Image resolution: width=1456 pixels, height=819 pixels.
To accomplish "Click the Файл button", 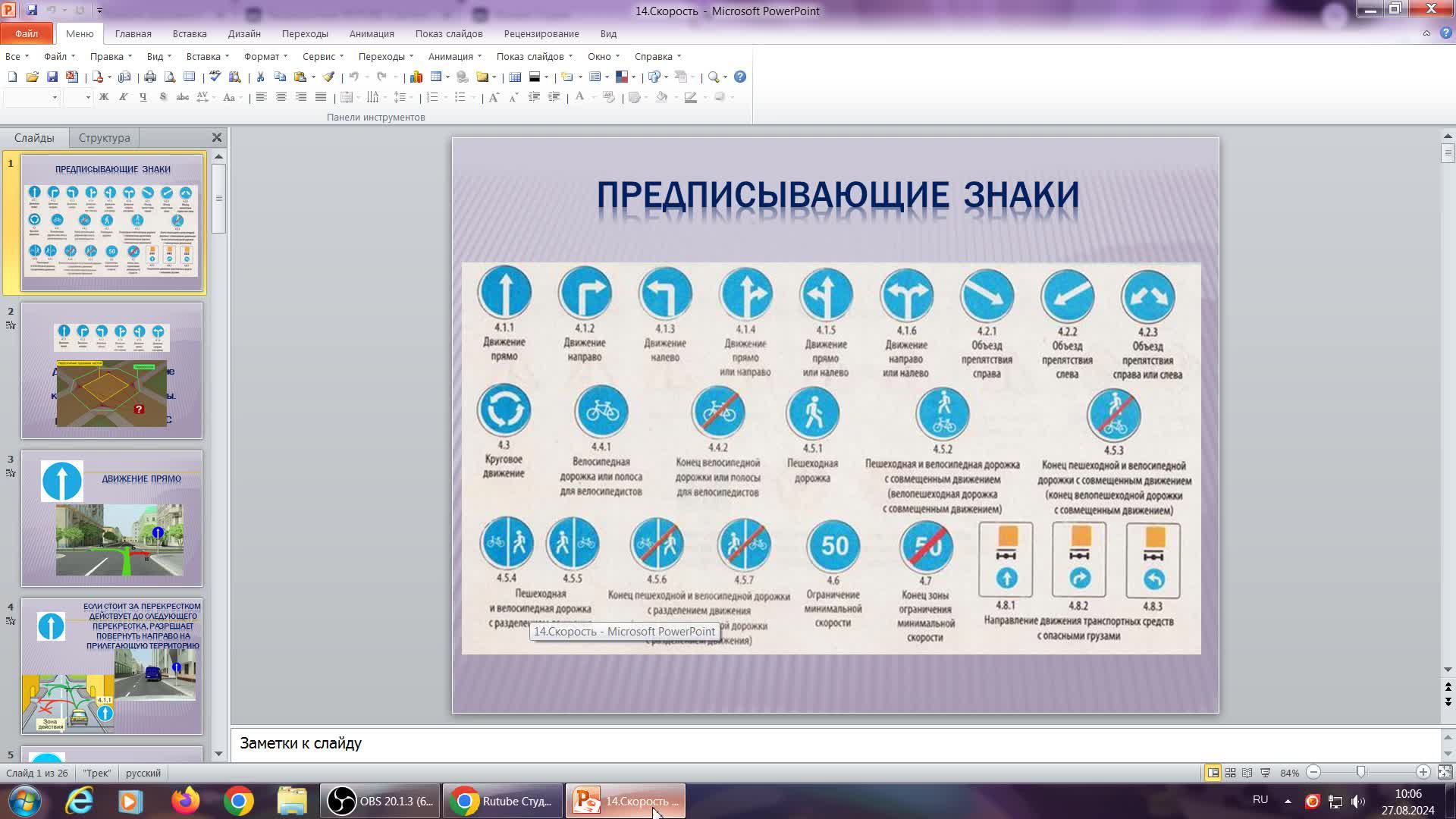I will click(27, 33).
